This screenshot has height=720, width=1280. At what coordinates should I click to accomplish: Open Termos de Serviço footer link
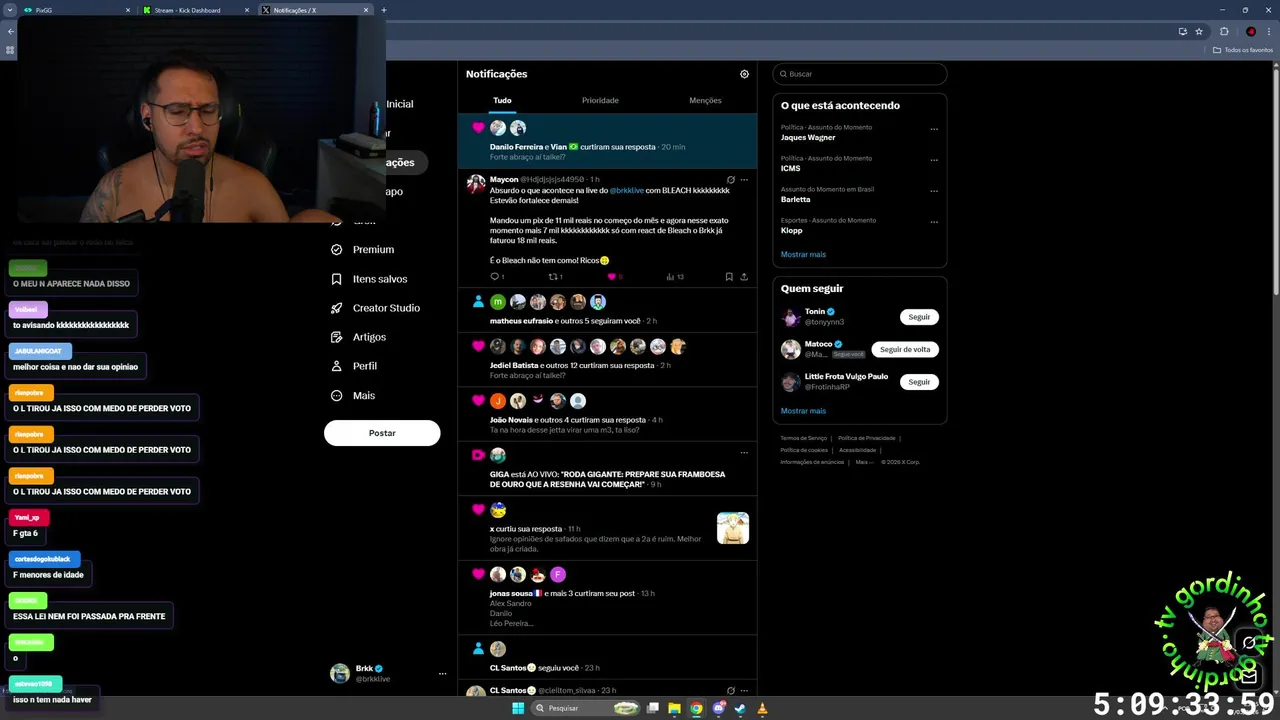click(804, 438)
